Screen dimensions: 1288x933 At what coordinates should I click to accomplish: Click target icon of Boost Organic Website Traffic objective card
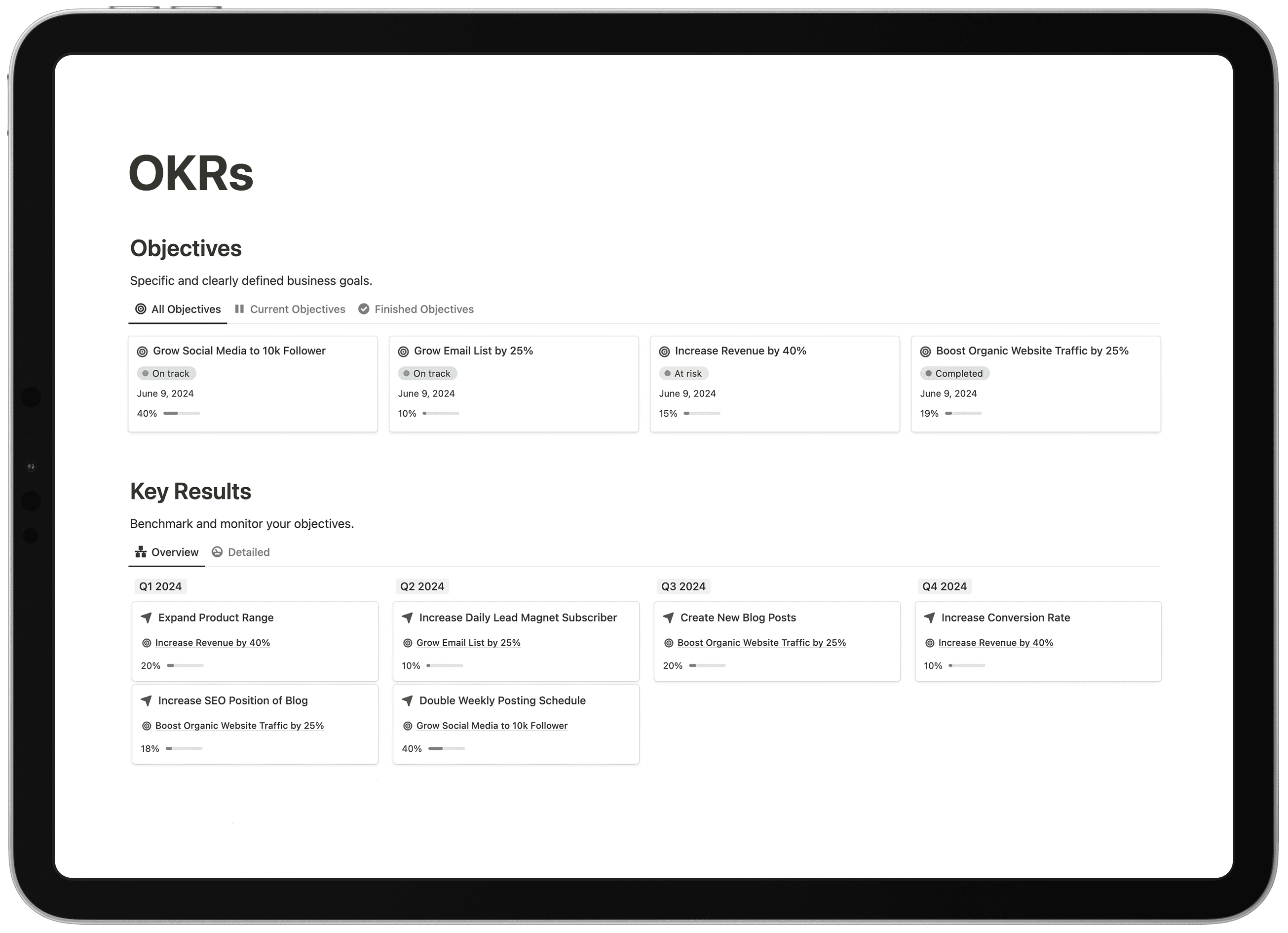(926, 351)
